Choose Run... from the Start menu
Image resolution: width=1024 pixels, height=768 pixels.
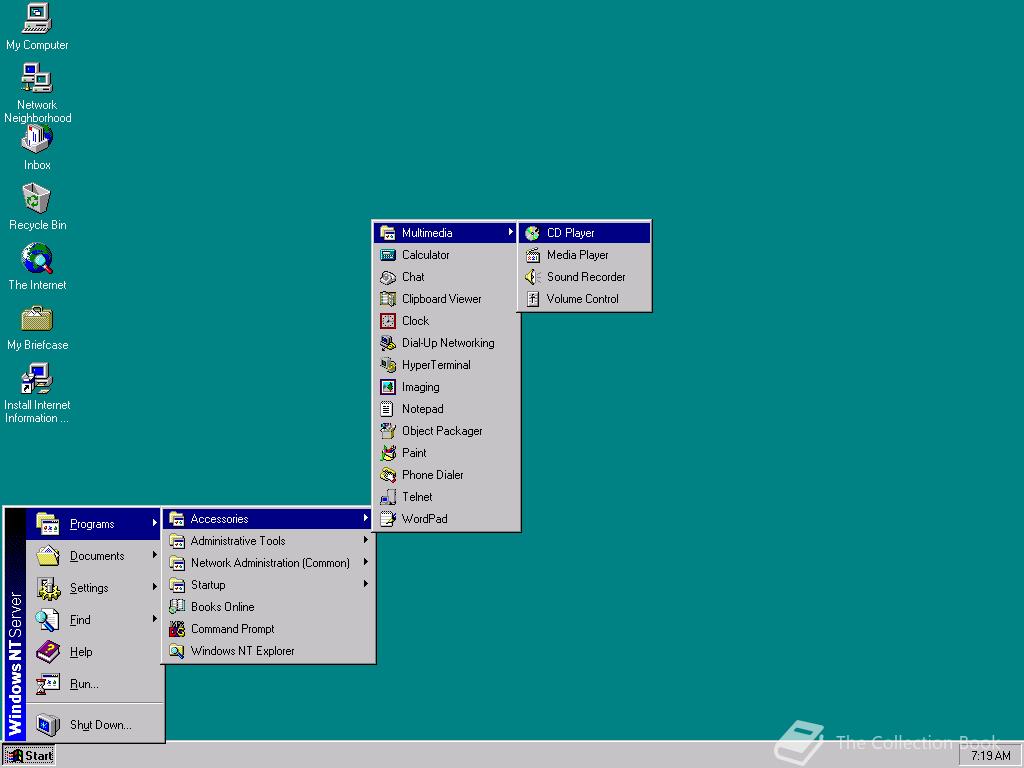[x=94, y=684]
